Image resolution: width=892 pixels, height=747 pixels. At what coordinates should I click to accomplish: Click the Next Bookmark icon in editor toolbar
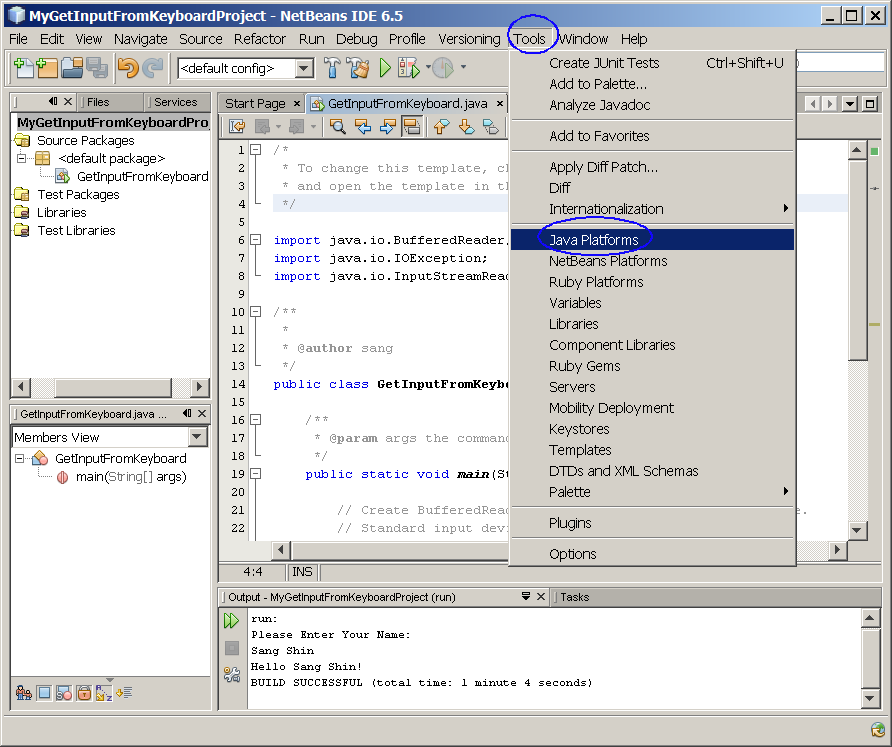(x=466, y=127)
